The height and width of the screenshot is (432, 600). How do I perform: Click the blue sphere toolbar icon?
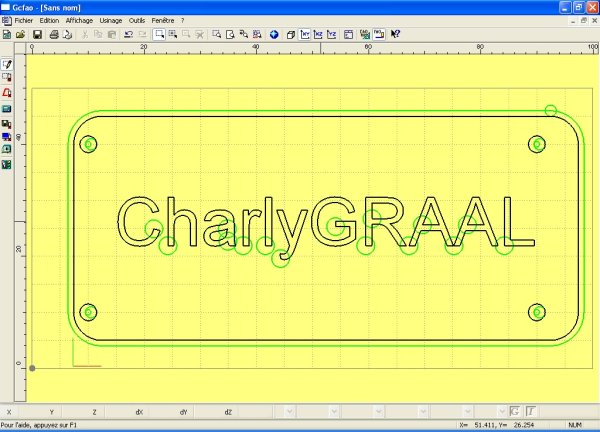click(x=274, y=34)
